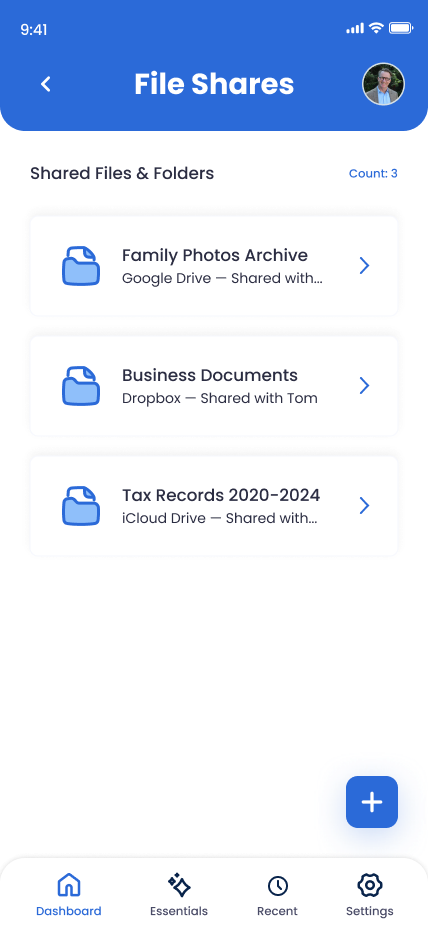Tap the Recent clock icon
This screenshot has width=428, height=926.
tap(277, 886)
